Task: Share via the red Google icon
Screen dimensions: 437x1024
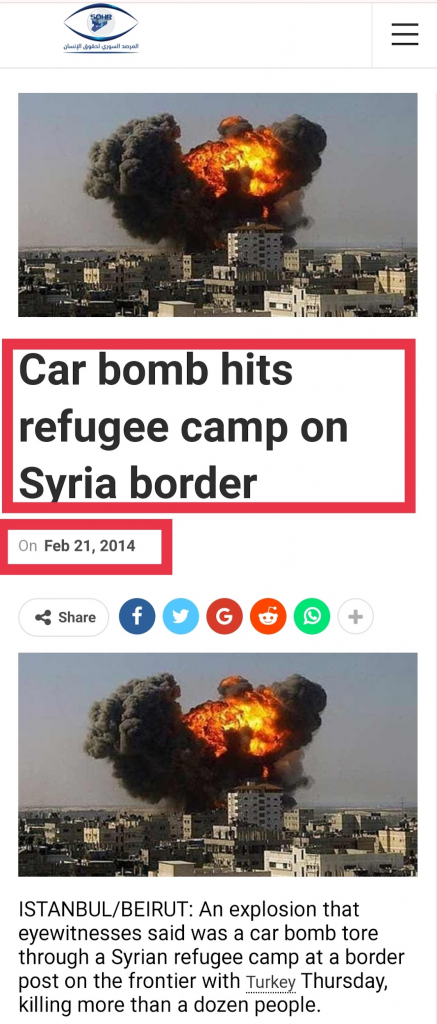Action: coord(225,616)
